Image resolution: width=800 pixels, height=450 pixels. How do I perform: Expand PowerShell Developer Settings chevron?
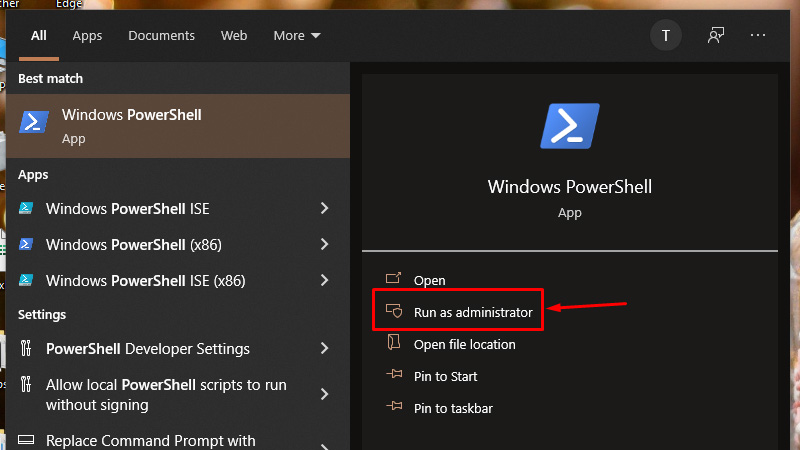(x=324, y=349)
